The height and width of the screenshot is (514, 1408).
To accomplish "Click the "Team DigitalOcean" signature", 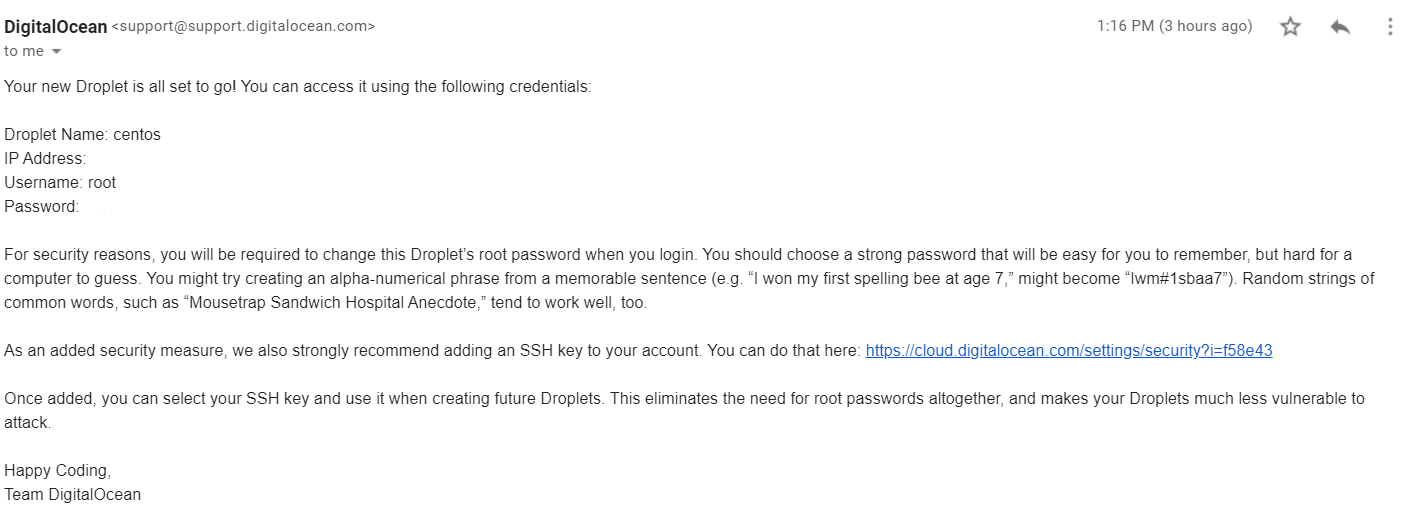I will (x=72, y=494).
